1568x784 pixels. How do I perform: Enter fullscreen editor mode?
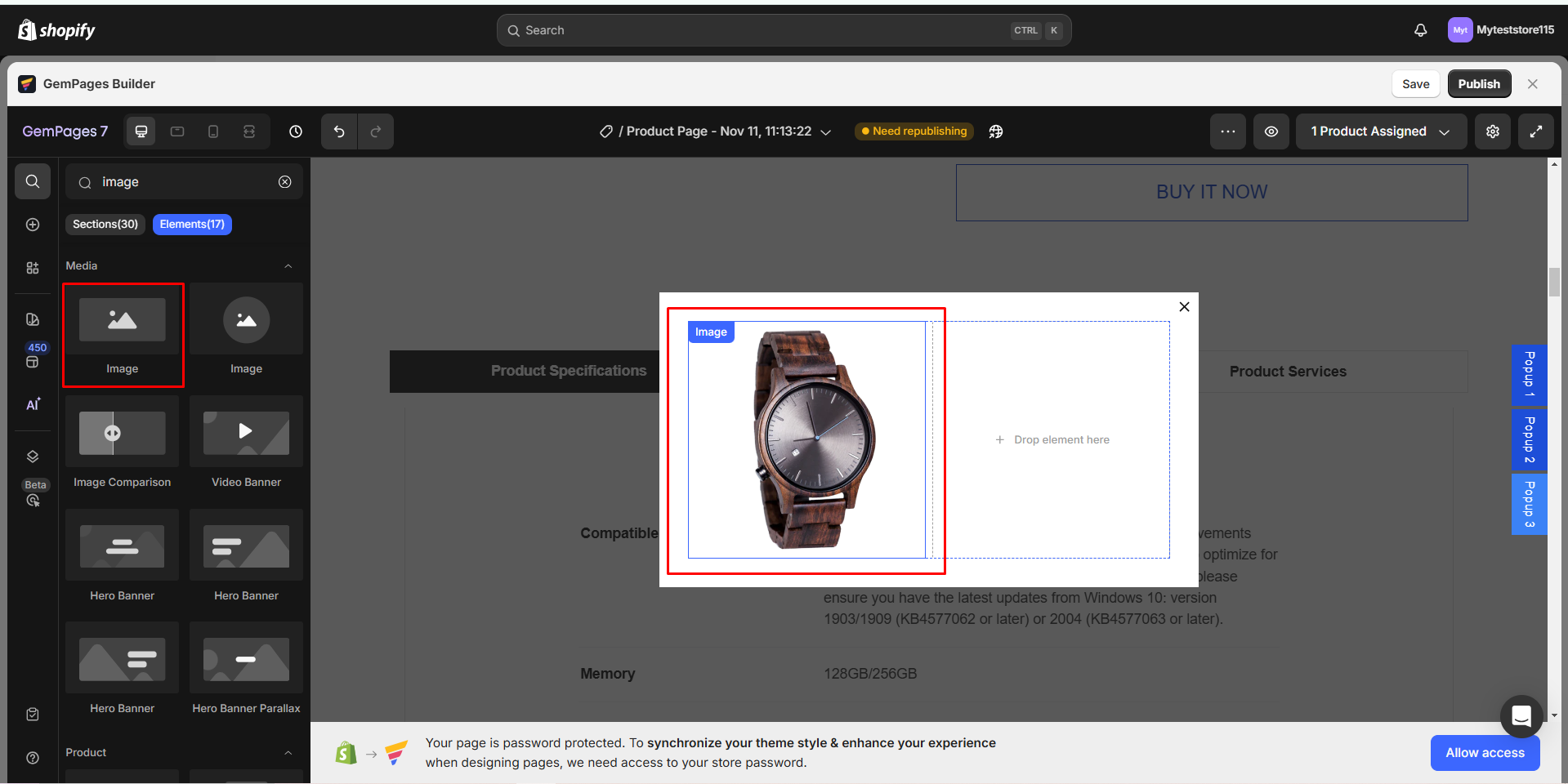tap(1536, 131)
